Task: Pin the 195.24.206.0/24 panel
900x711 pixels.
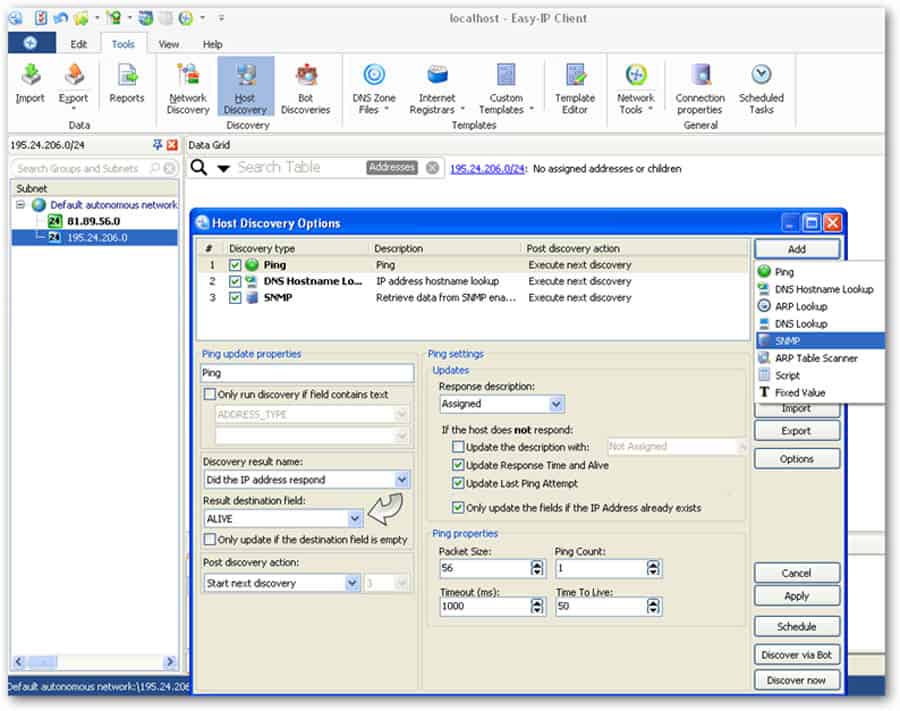Action: 157,145
